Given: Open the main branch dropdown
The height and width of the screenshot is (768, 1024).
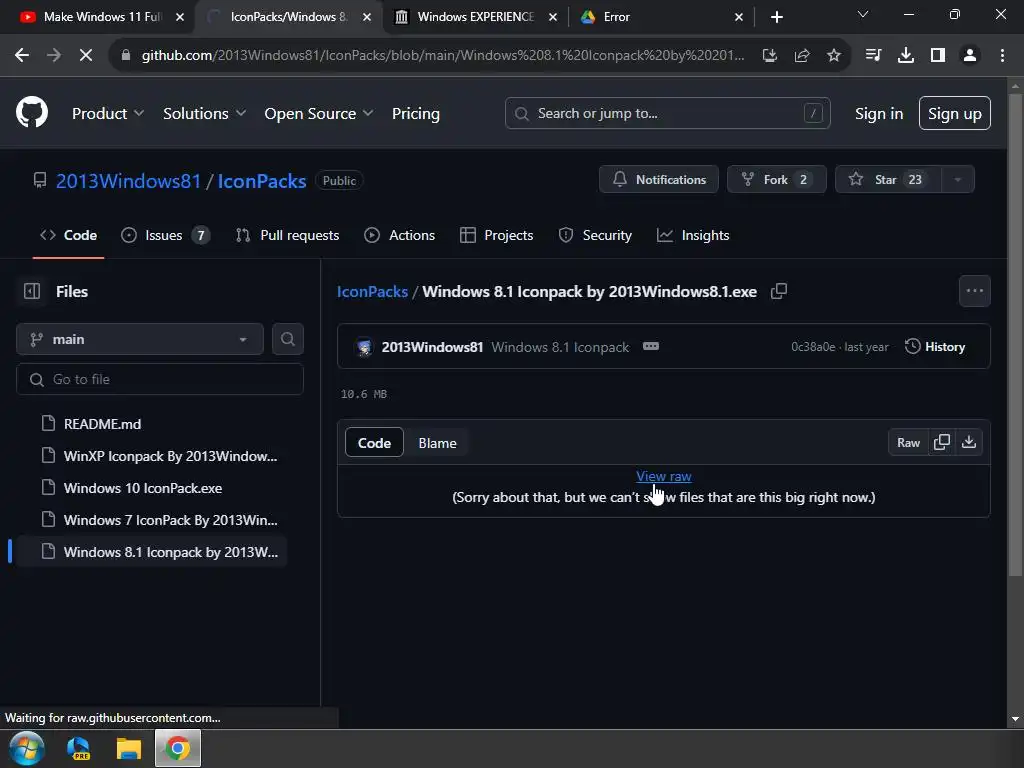Looking at the screenshot, I should click(x=140, y=339).
